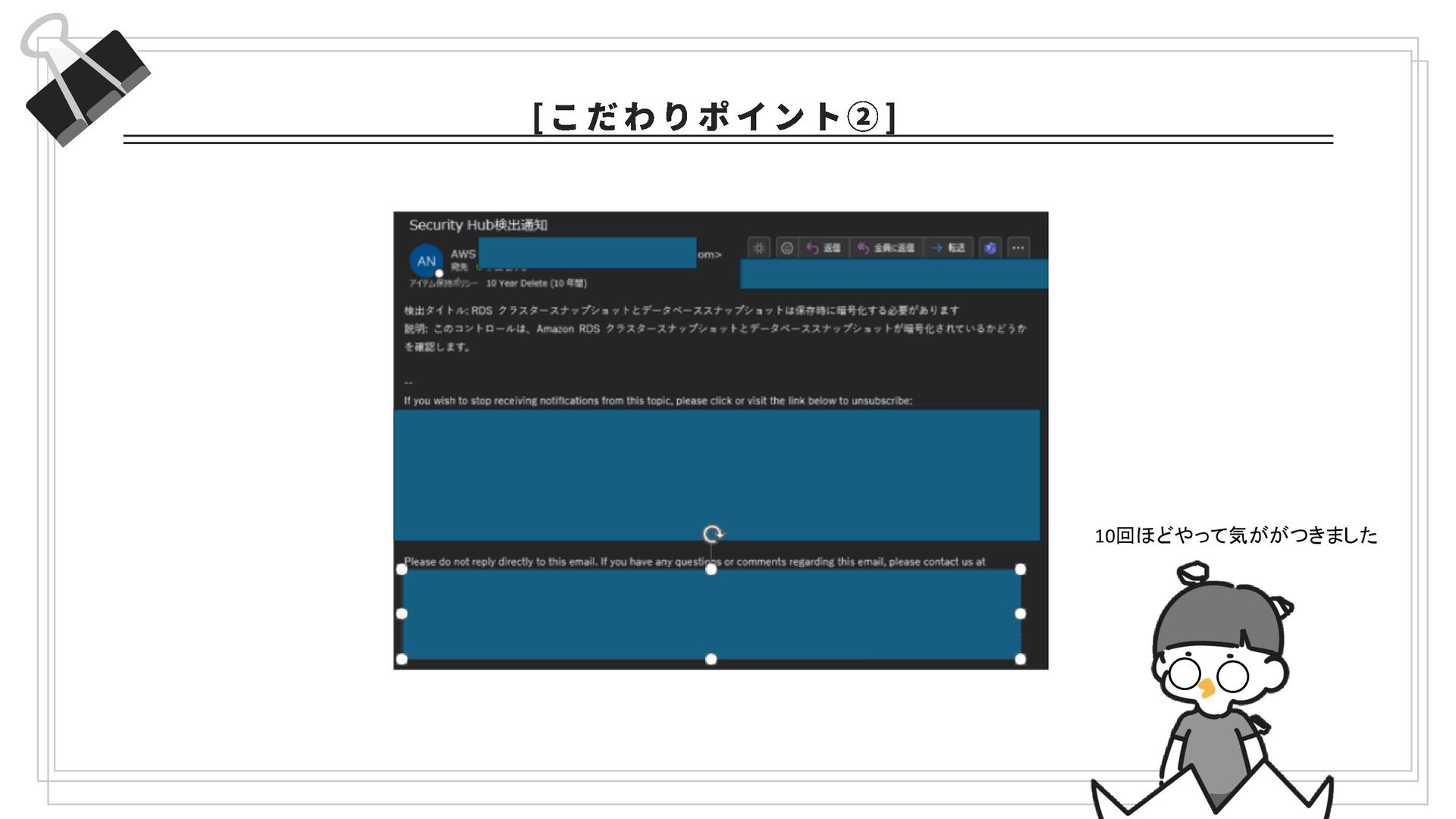Click the light/dark mode sun icon
Image resolution: width=1456 pixels, height=819 pixels.
(x=759, y=248)
